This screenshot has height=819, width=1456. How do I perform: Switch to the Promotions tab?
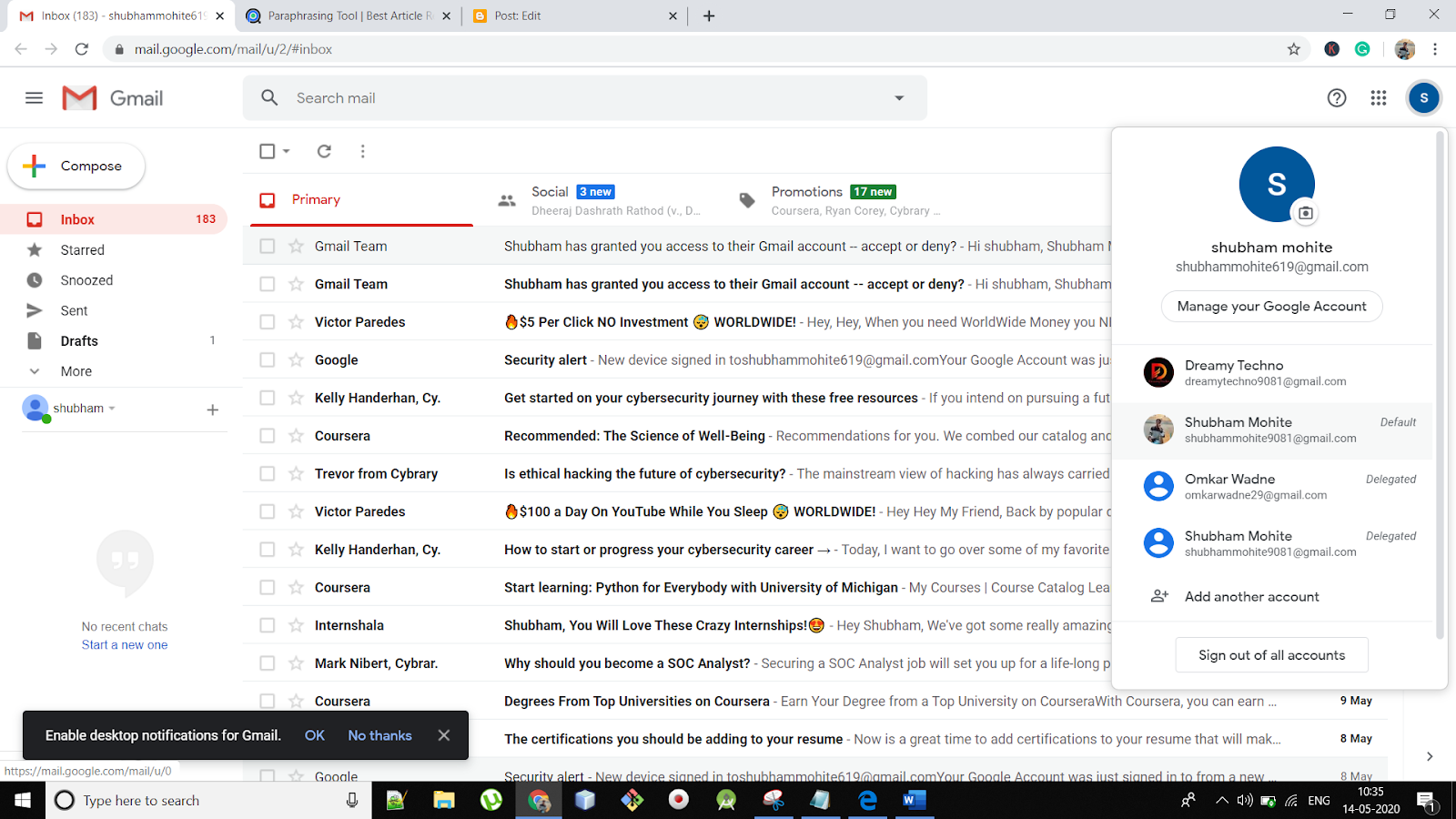click(x=843, y=200)
